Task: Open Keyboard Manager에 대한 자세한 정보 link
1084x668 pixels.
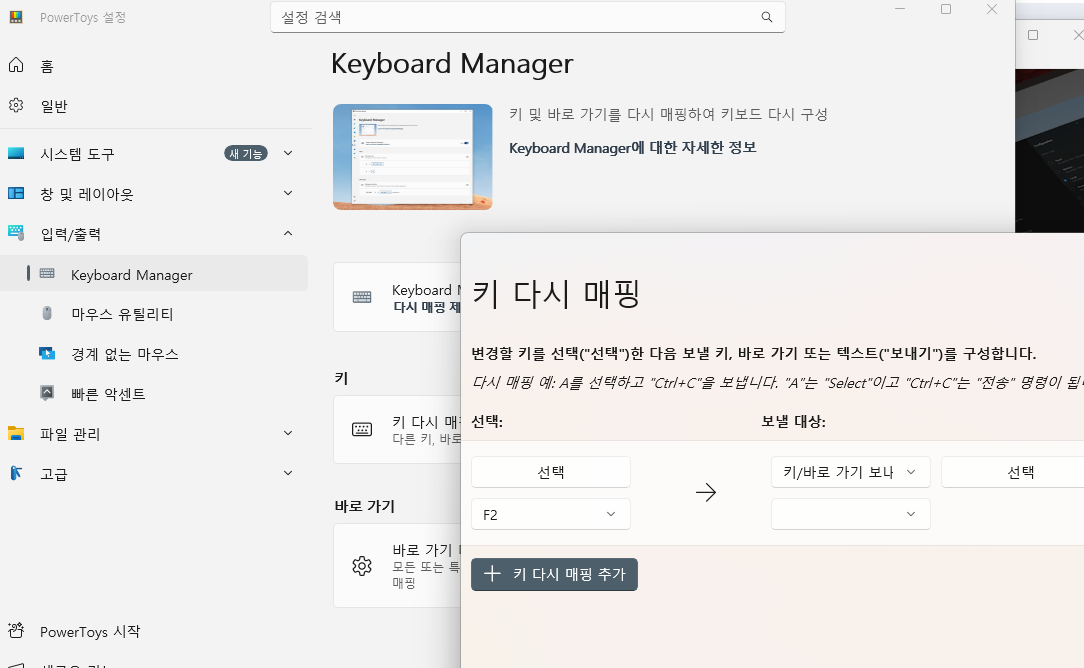Action: 633,148
